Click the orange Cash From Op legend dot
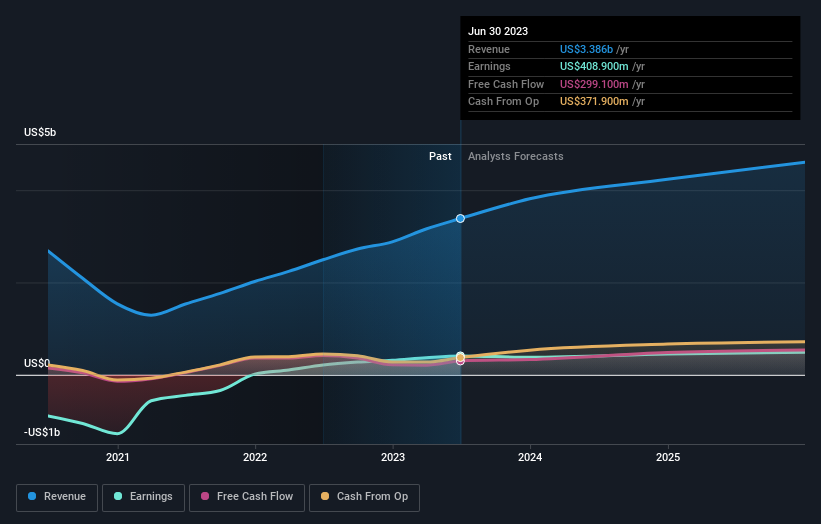Image resolution: width=821 pixels, height=524 pixels. [x=325, y=496]
